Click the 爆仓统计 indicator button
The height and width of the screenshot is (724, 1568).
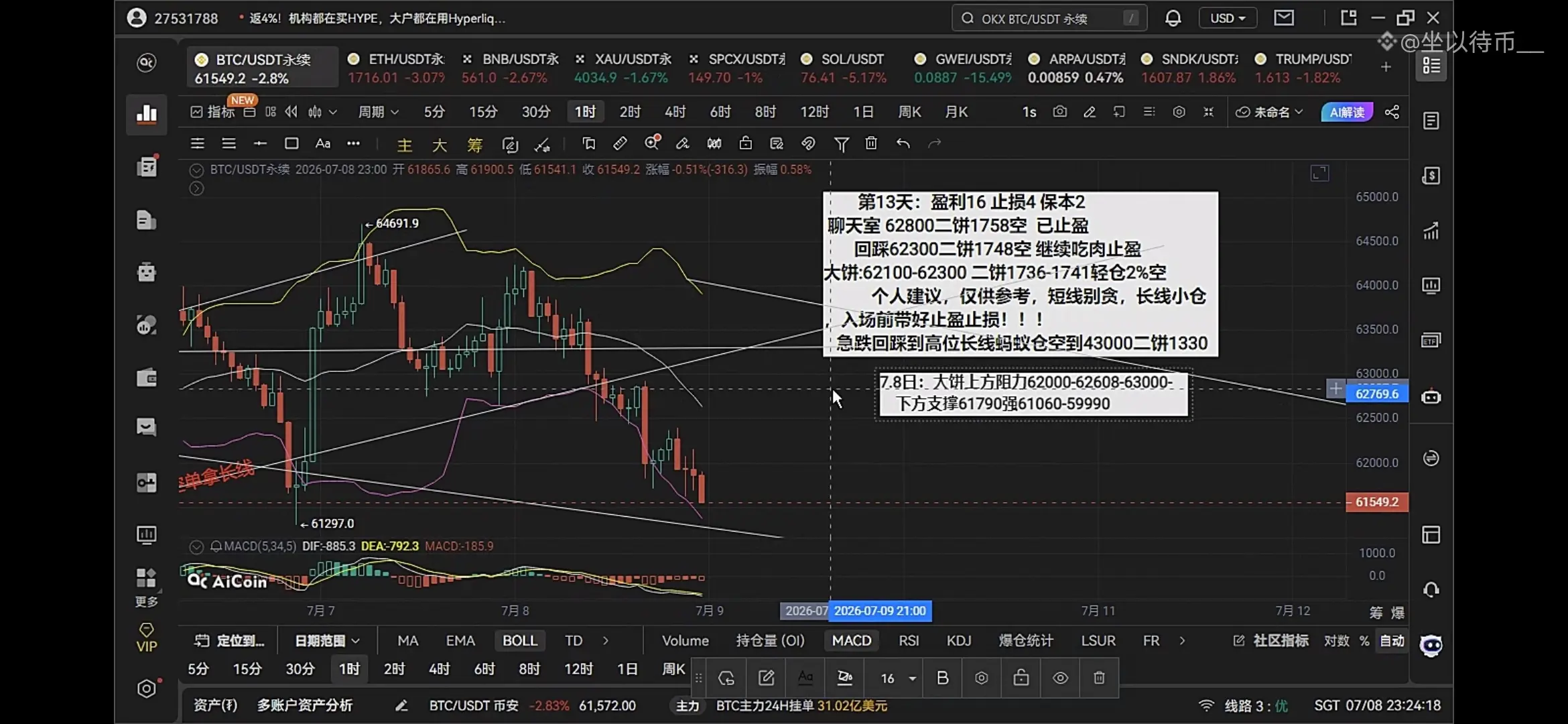point(1026,641)
